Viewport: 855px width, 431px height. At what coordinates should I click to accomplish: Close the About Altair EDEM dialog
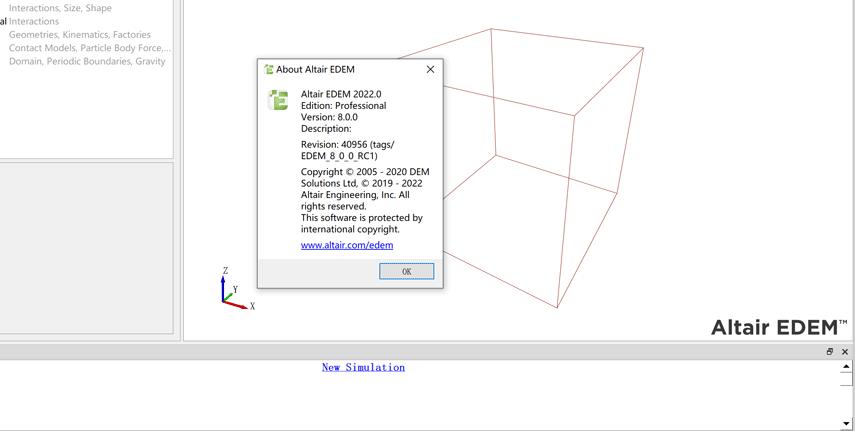(430, 69)
